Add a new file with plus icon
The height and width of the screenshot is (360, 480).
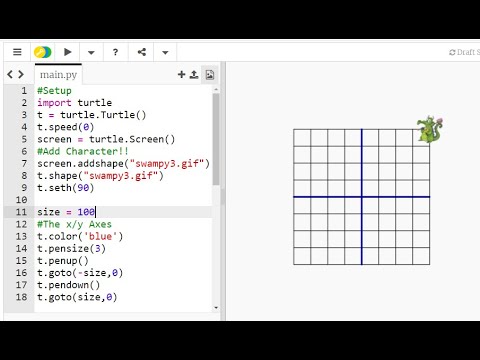(181, 74)
